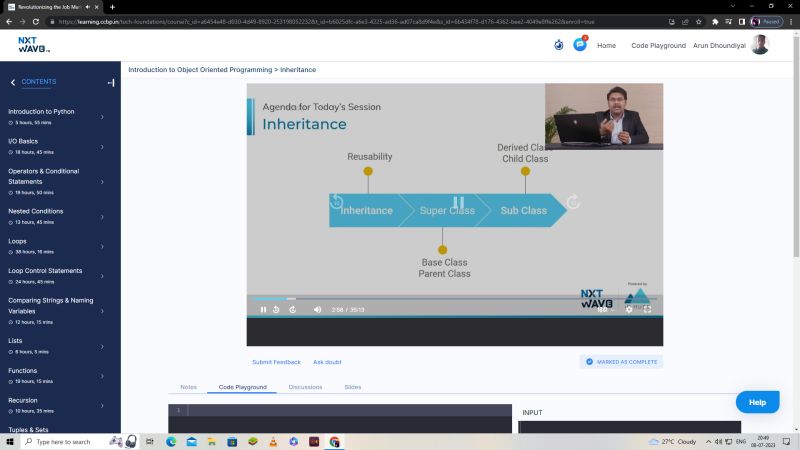Open chat notifications icon in header
The image size is (800, 450).
coord(580,44)
